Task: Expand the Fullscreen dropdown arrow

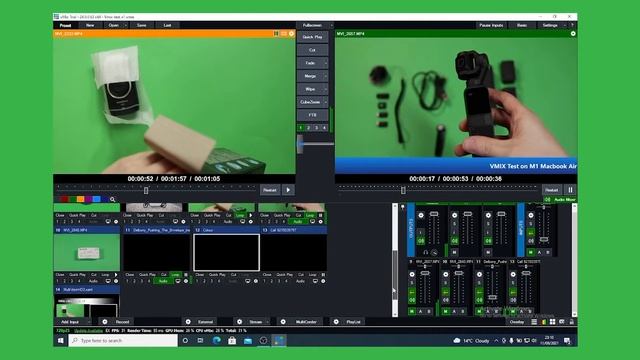Action: [x=331, y=25]
